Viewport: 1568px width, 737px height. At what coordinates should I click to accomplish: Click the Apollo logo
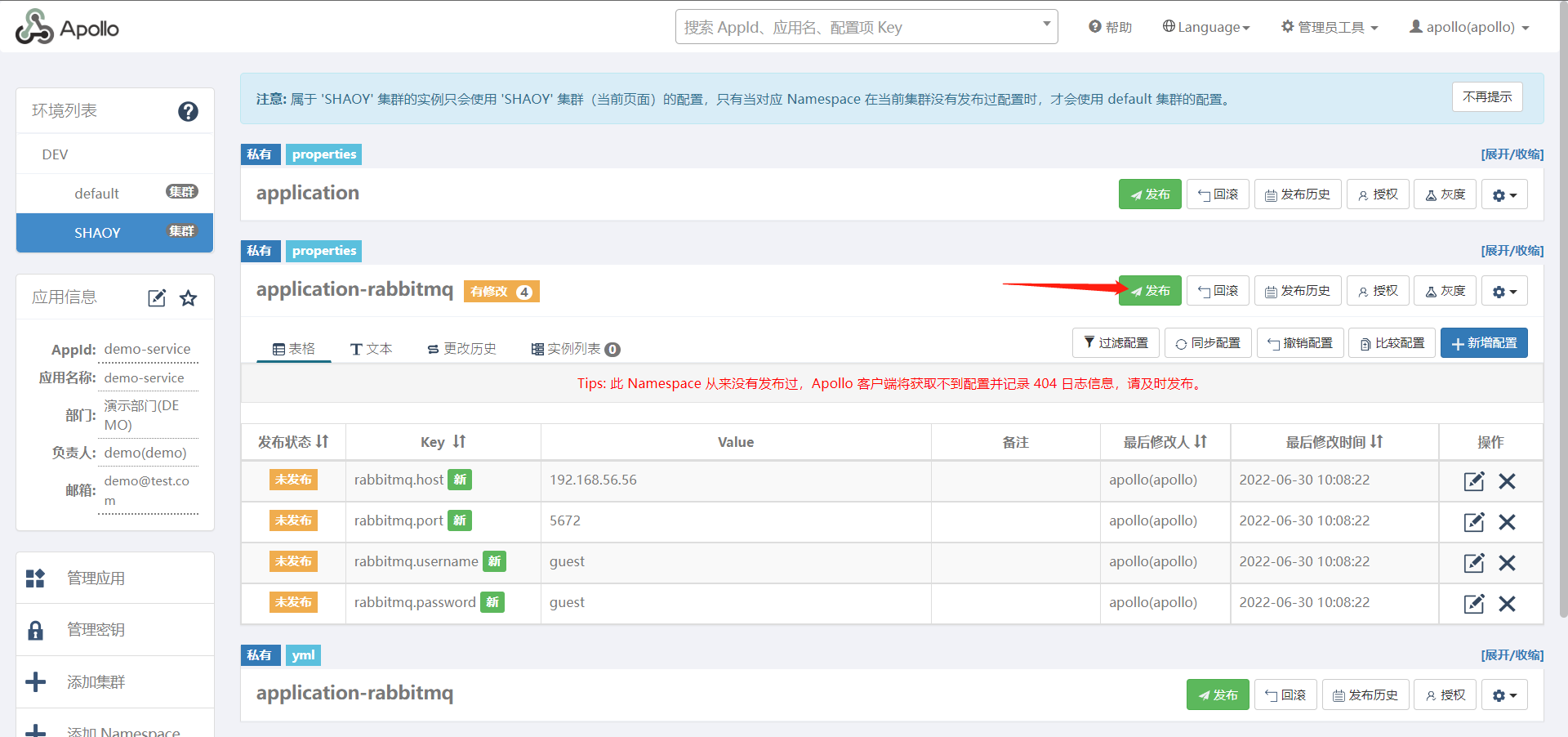pyautogui.click(x=67, y=28)
